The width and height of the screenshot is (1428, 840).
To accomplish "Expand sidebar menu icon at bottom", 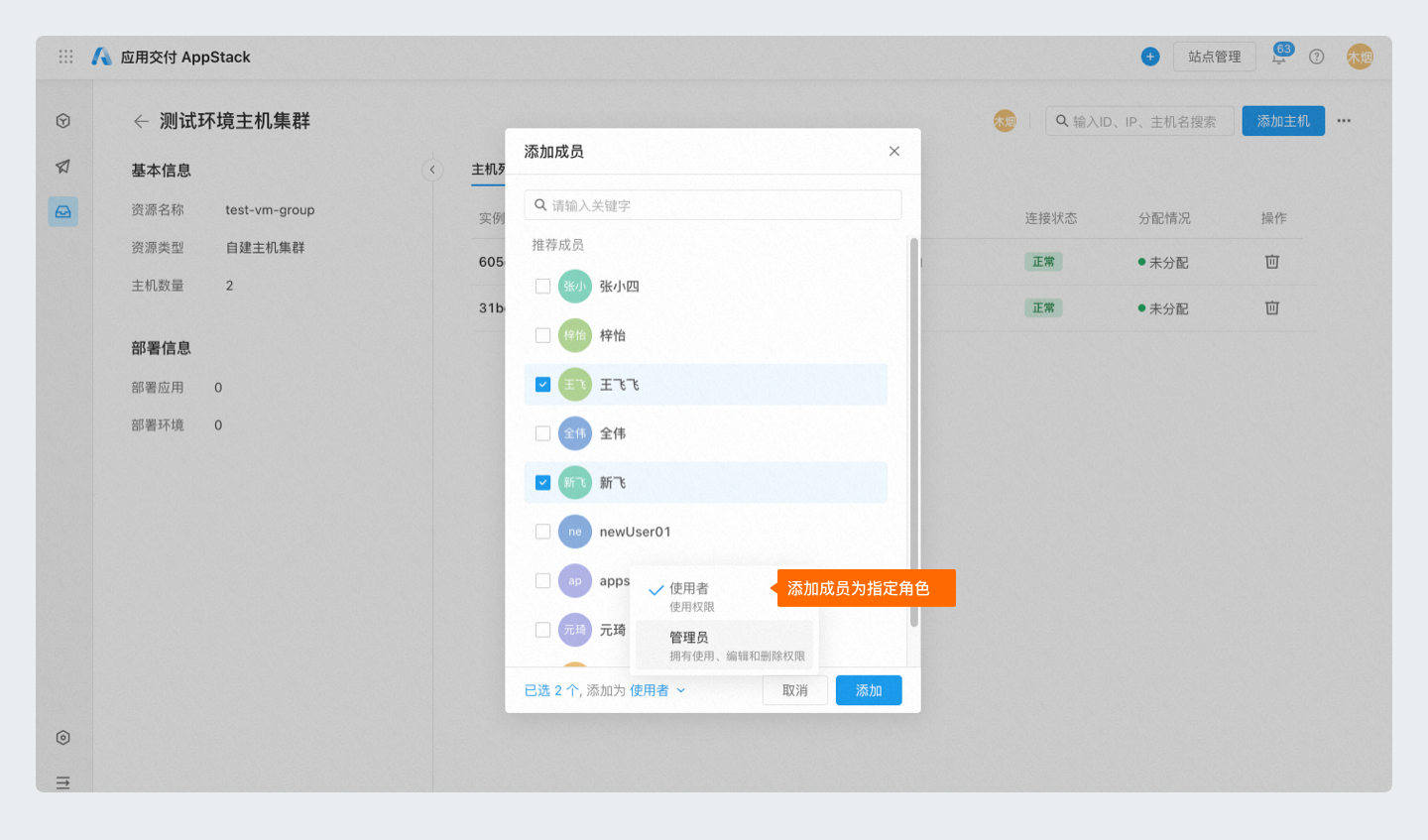I will 63,782.
